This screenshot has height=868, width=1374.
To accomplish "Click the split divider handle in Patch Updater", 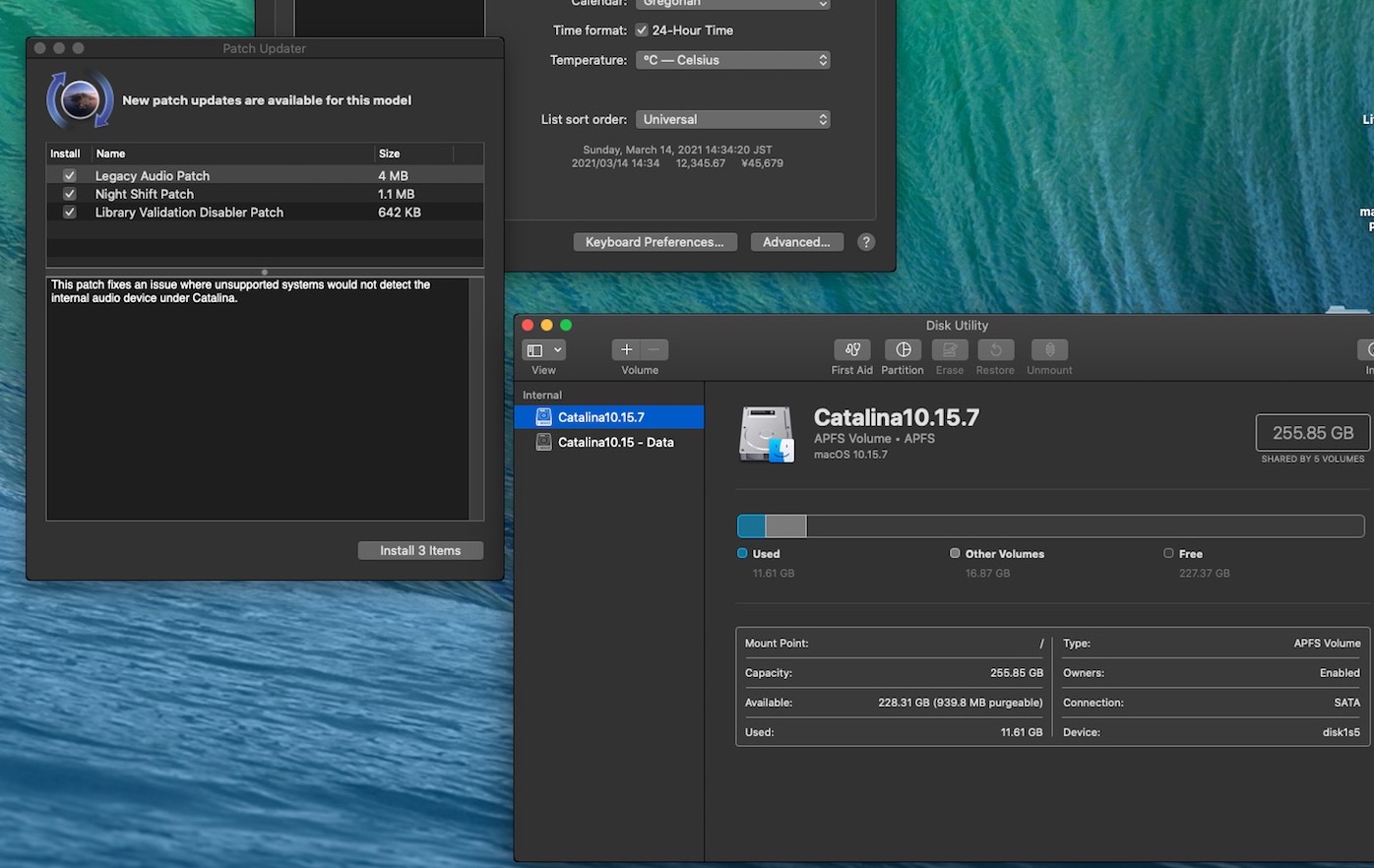I will [x=264, y=272].
